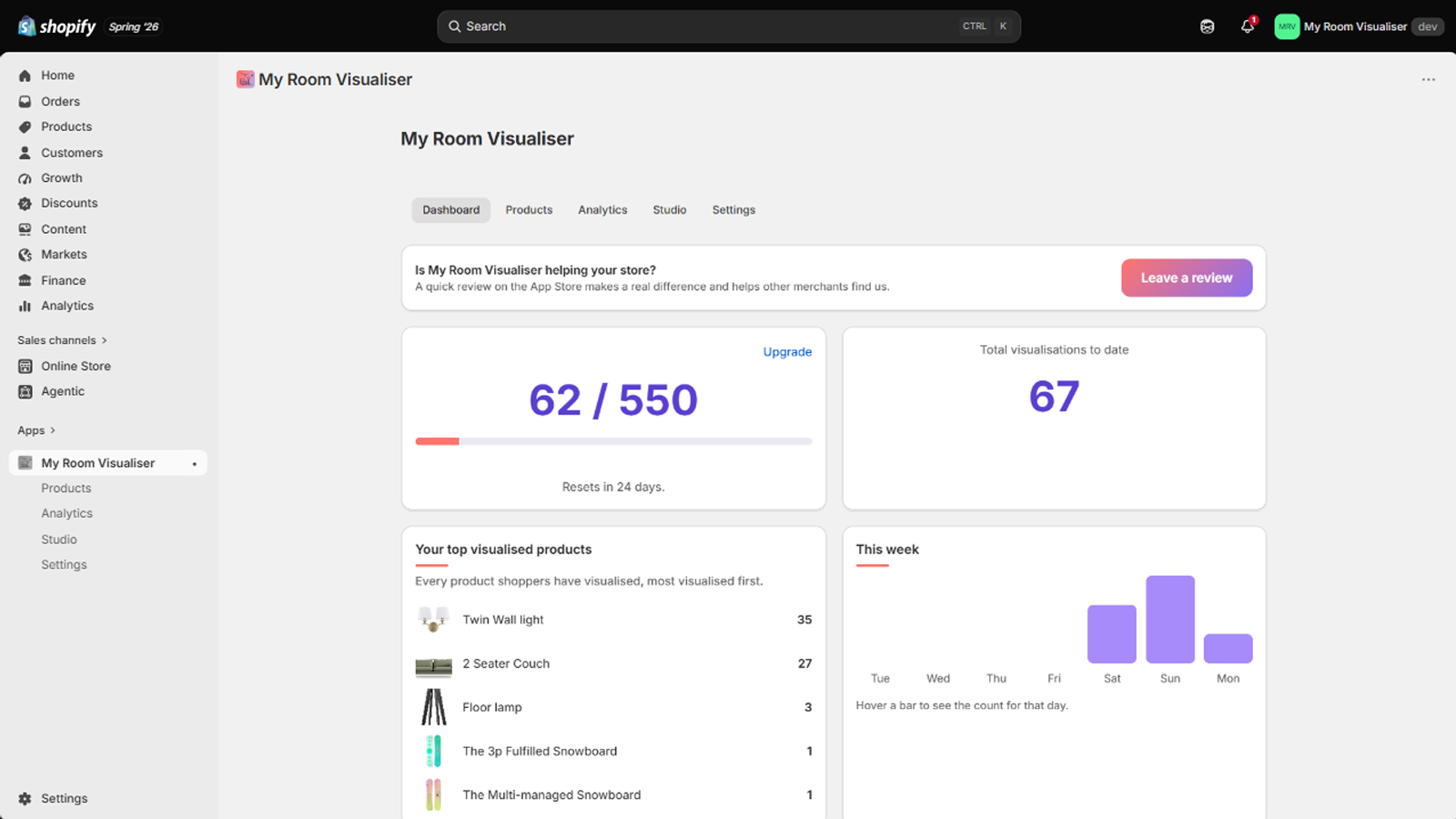Viewport: 1456px width, 819px height.
Task: Open Settings in the sidebar app submenu
Action: tap(64, 565)
